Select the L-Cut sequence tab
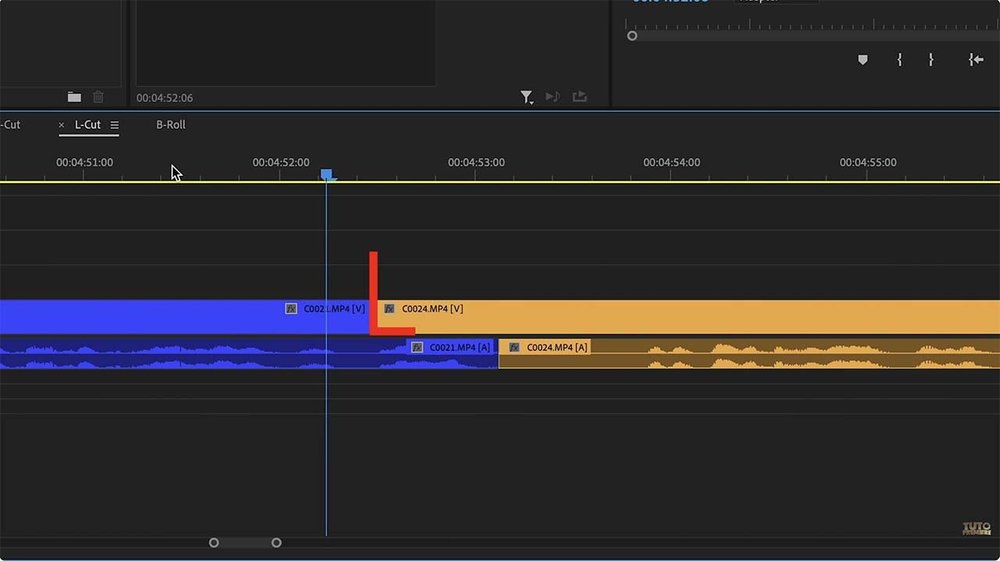The image size is (1000, 561). pos(87,125)
